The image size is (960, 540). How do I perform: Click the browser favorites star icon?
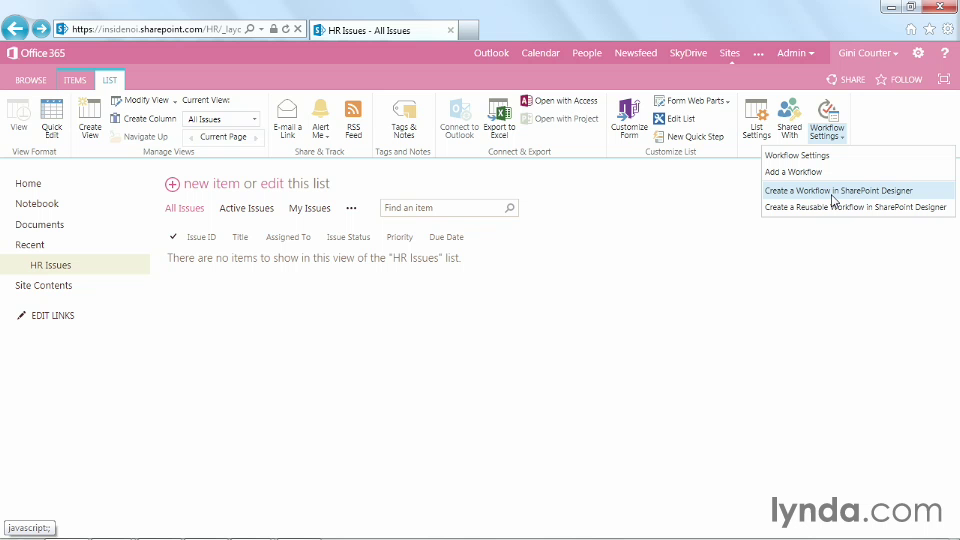(x=929, y=29)
